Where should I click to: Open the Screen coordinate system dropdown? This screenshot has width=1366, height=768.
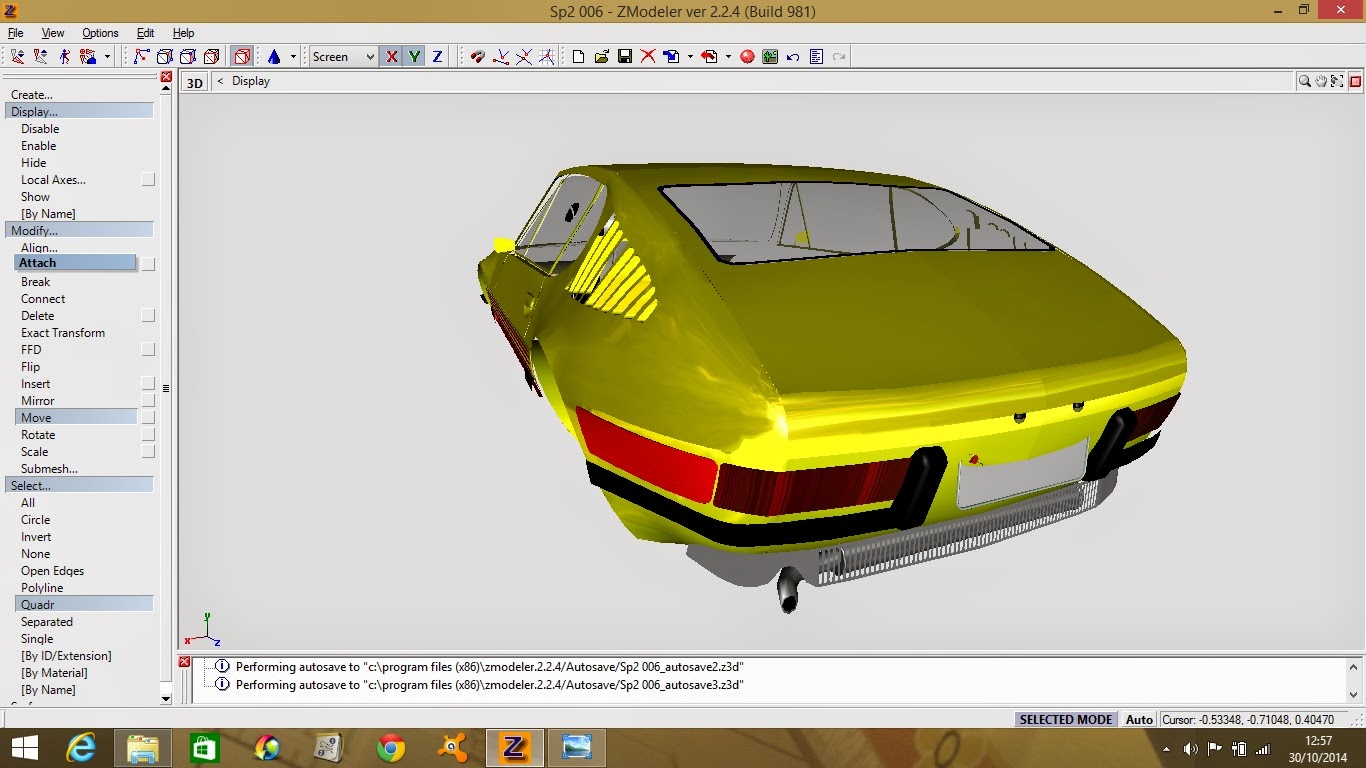click(x=343, y=57)
